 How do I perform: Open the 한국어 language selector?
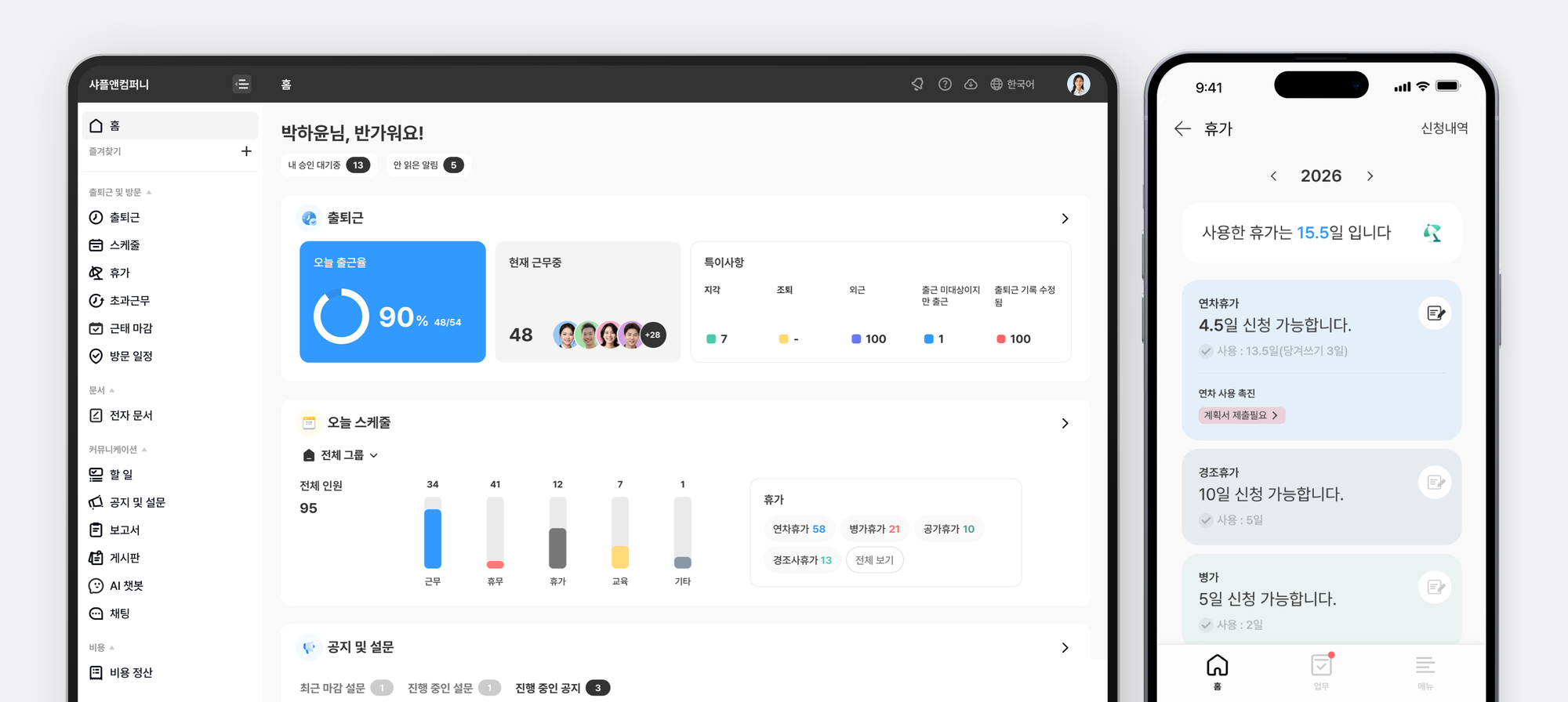pyautogui.click(x=1012, y=84)
